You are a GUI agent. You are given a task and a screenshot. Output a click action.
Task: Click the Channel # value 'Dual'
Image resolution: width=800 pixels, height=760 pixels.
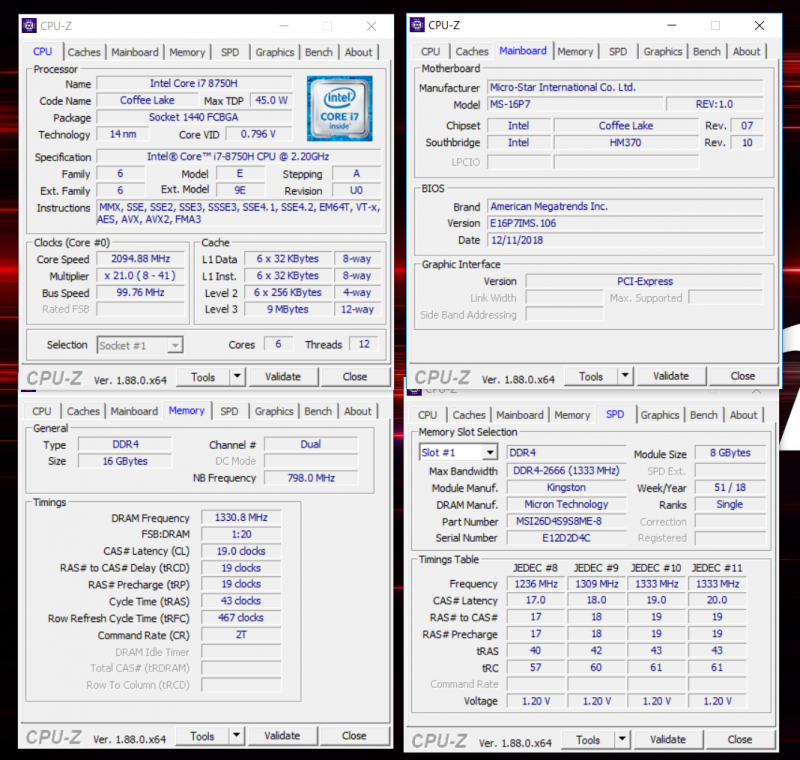pos(311,444)
